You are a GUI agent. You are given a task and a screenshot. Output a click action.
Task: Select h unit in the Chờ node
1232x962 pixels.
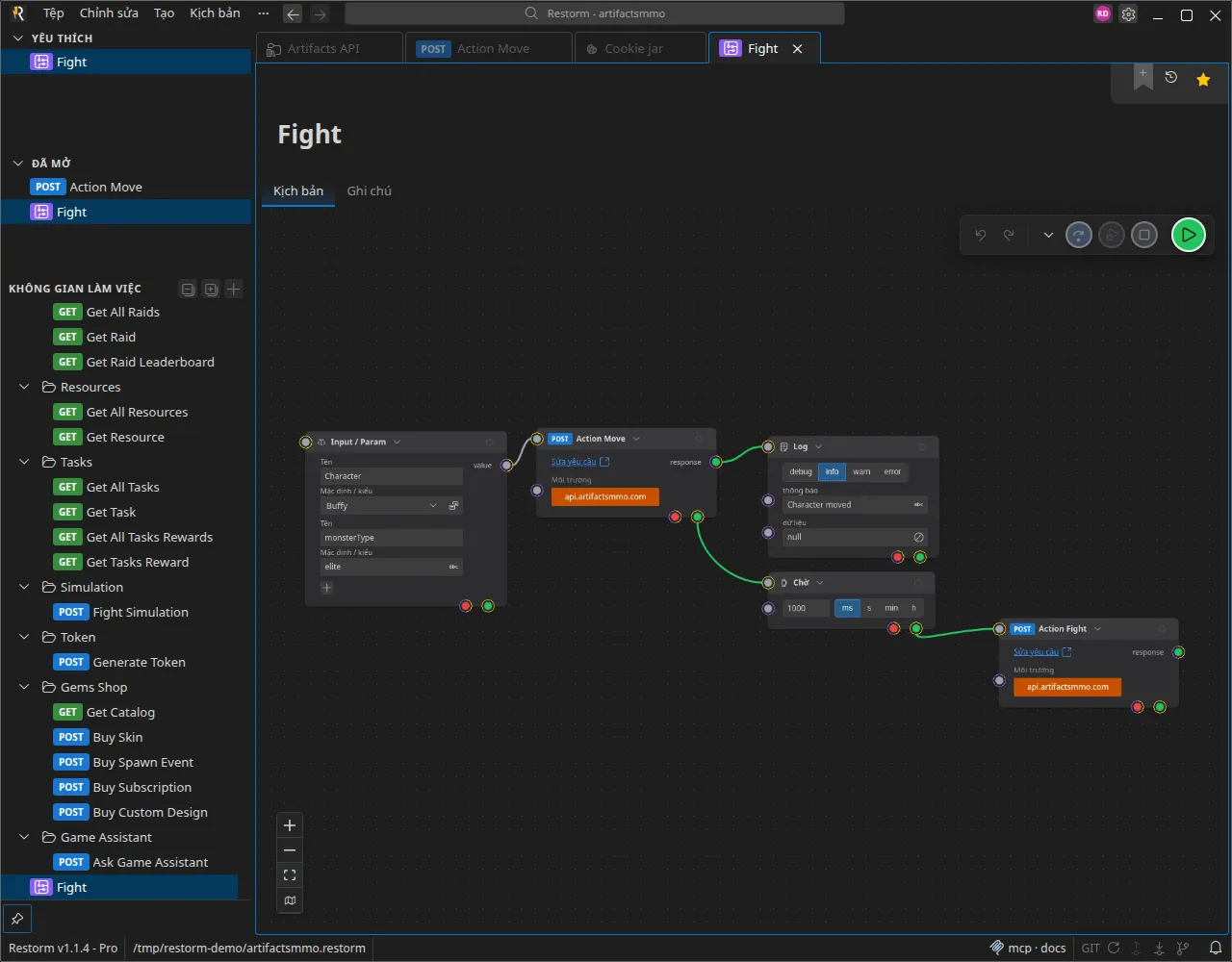913,608
